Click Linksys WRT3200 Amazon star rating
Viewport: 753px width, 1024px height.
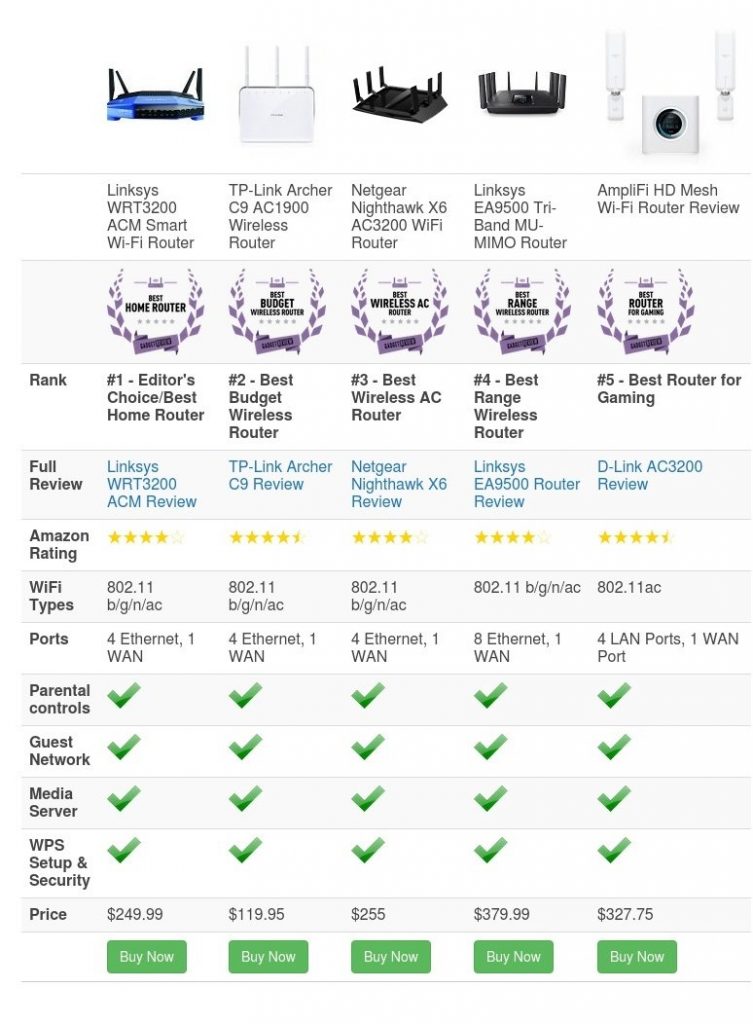146,537
